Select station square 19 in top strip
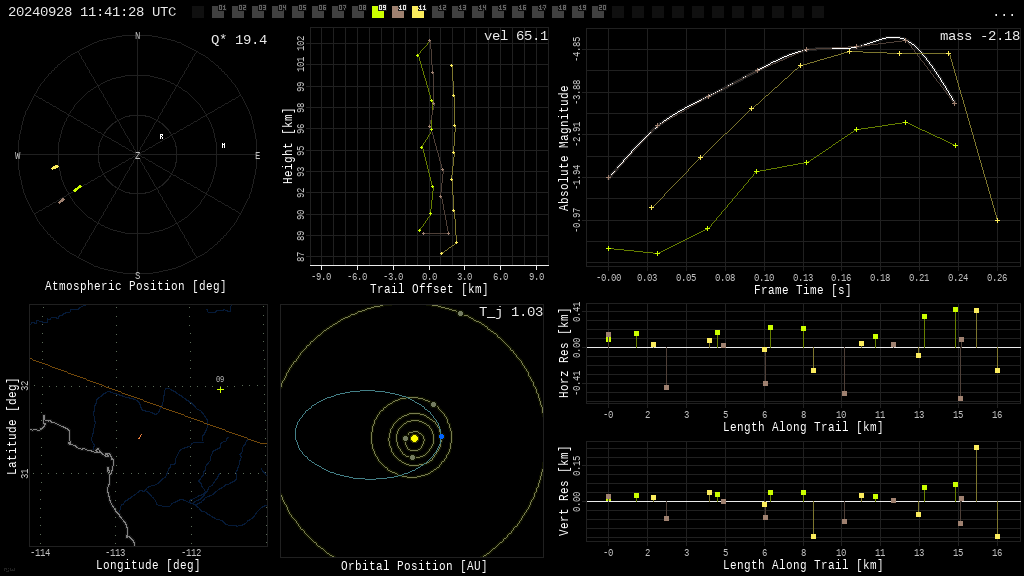The width and height of the screenshot is (1024, 576). [x=577, y=12]
